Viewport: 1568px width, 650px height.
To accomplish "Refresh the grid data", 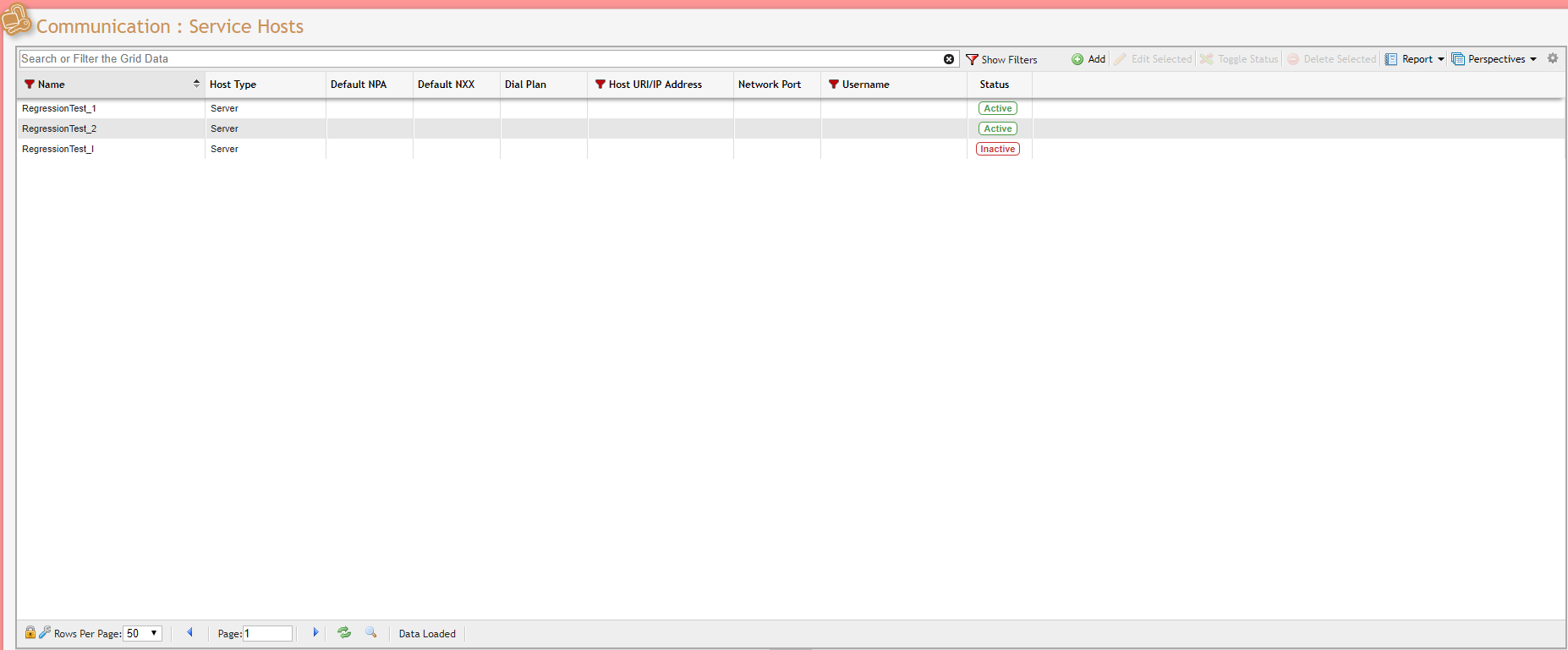I will 344,632.
